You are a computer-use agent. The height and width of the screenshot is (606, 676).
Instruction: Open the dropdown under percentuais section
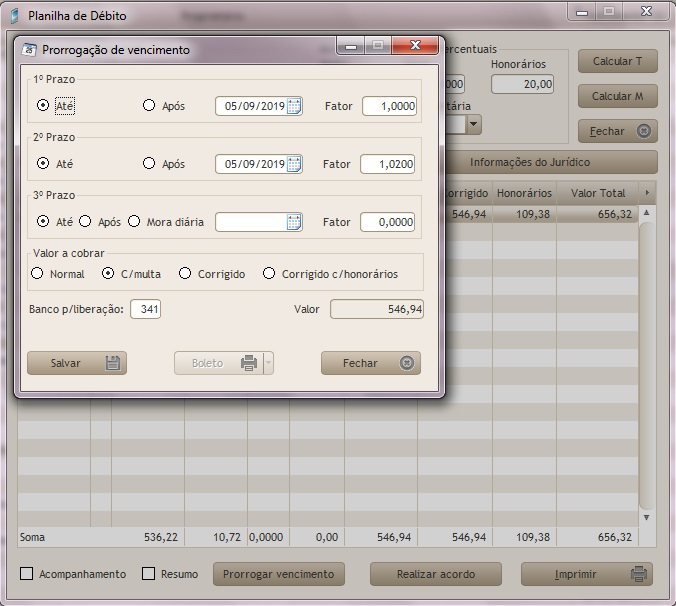(473, 124)
